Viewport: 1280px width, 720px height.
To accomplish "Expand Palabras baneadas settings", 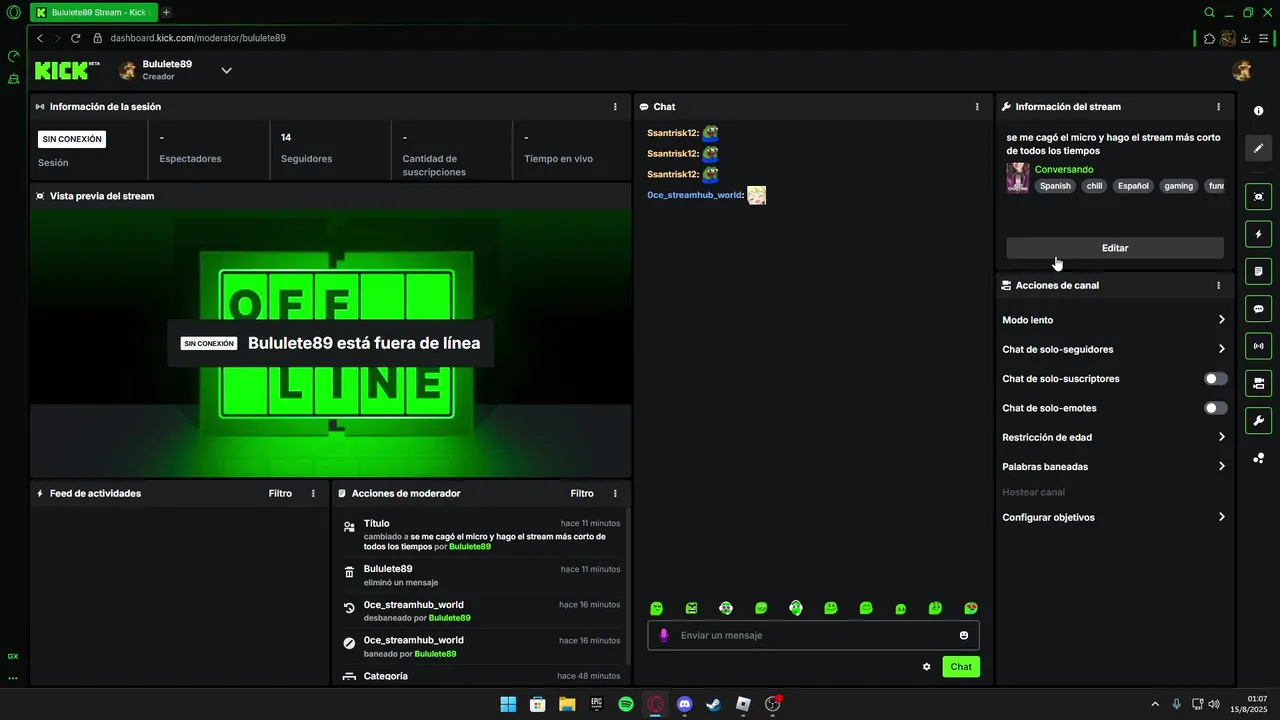I will point(1114,466).
